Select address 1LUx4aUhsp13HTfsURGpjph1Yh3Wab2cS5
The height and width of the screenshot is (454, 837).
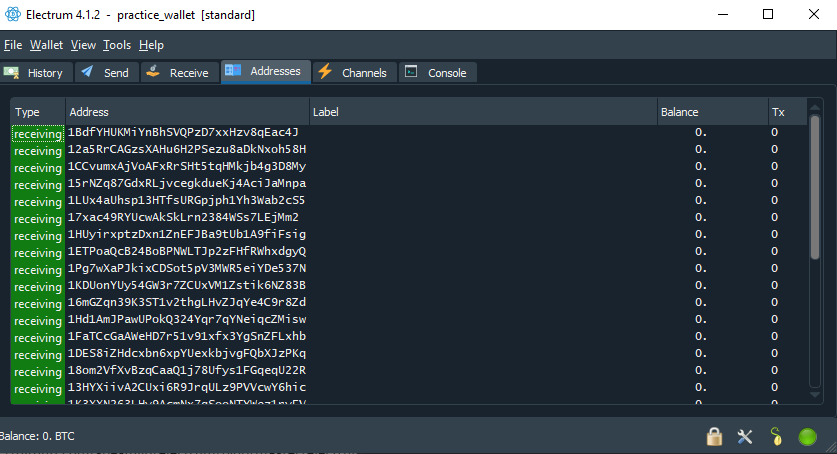186,201
